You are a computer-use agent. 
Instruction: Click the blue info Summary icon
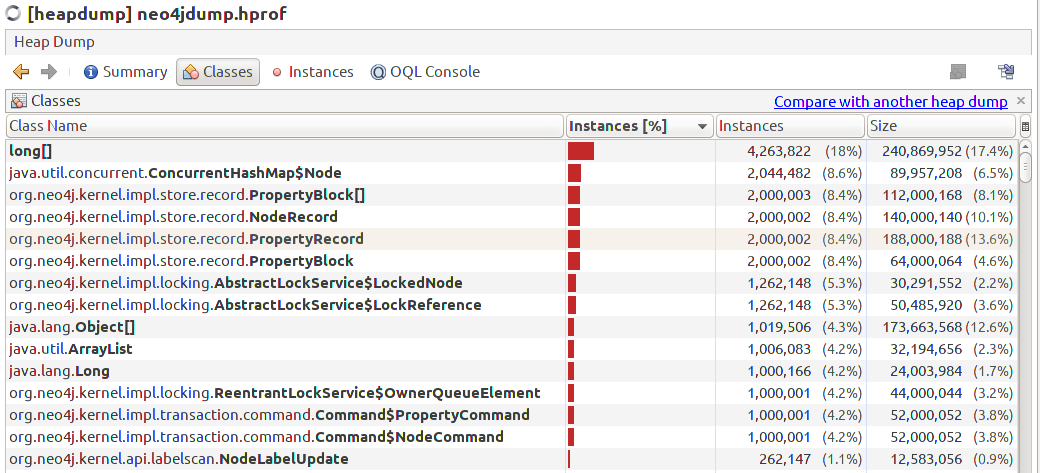(x=91, y=72)
